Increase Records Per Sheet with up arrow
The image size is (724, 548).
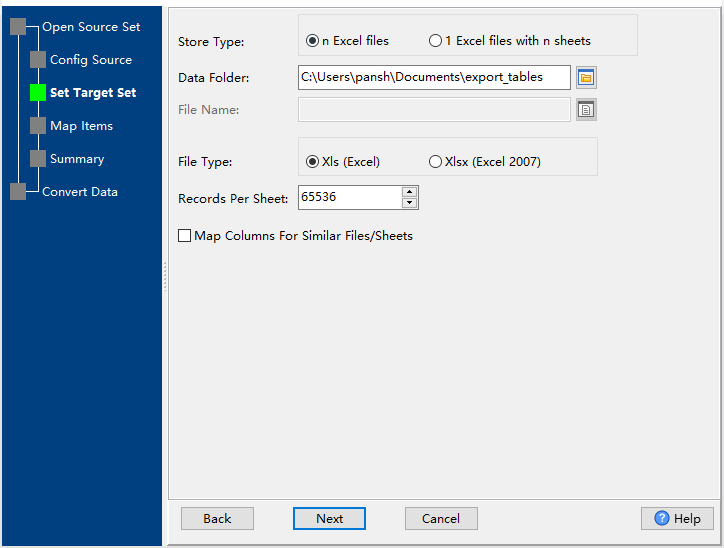point(410,192)
